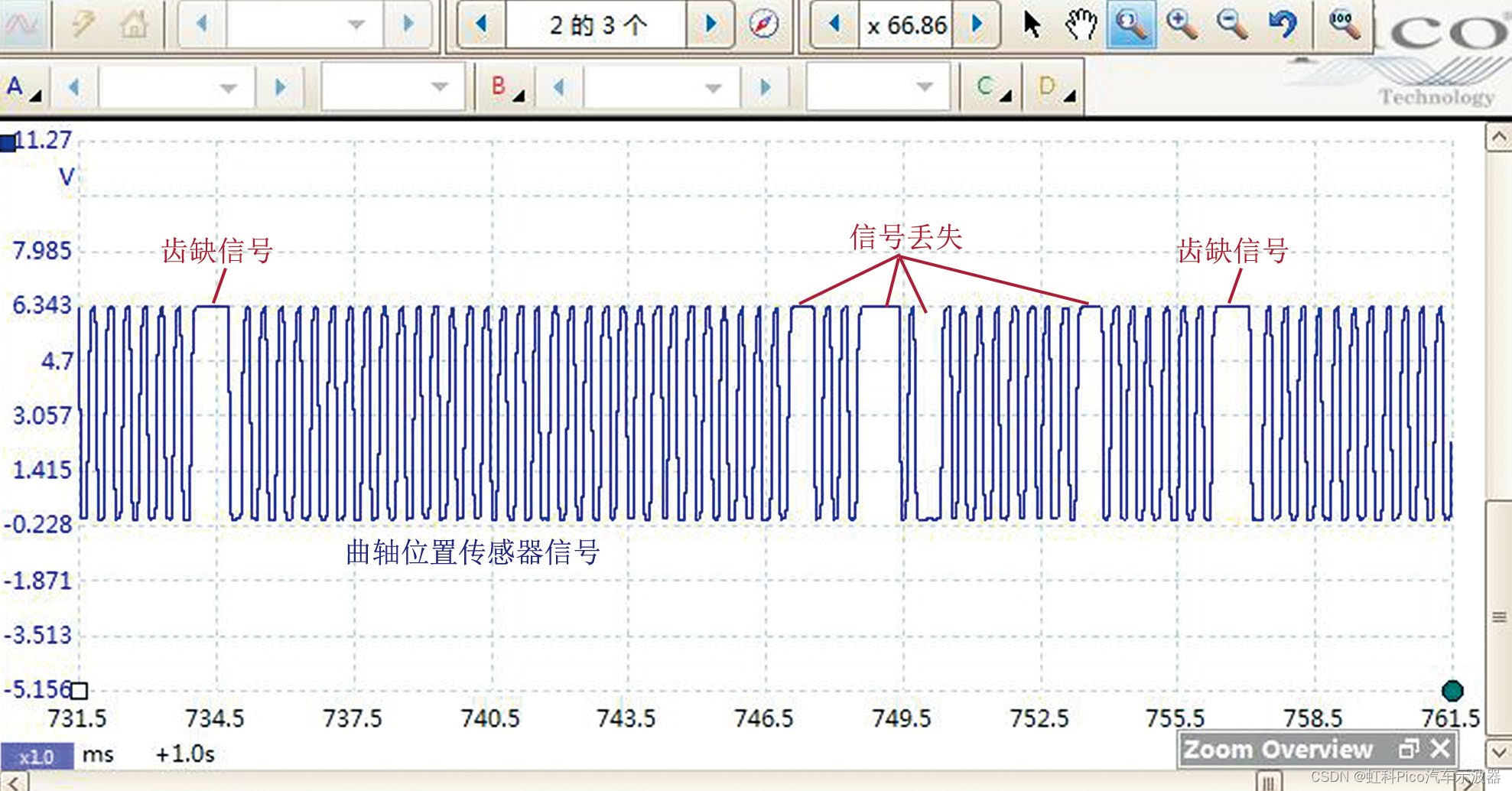Select the zoom window magnifier tool
Viewport: 1512px width, 791px height.
click(1130, 24)
